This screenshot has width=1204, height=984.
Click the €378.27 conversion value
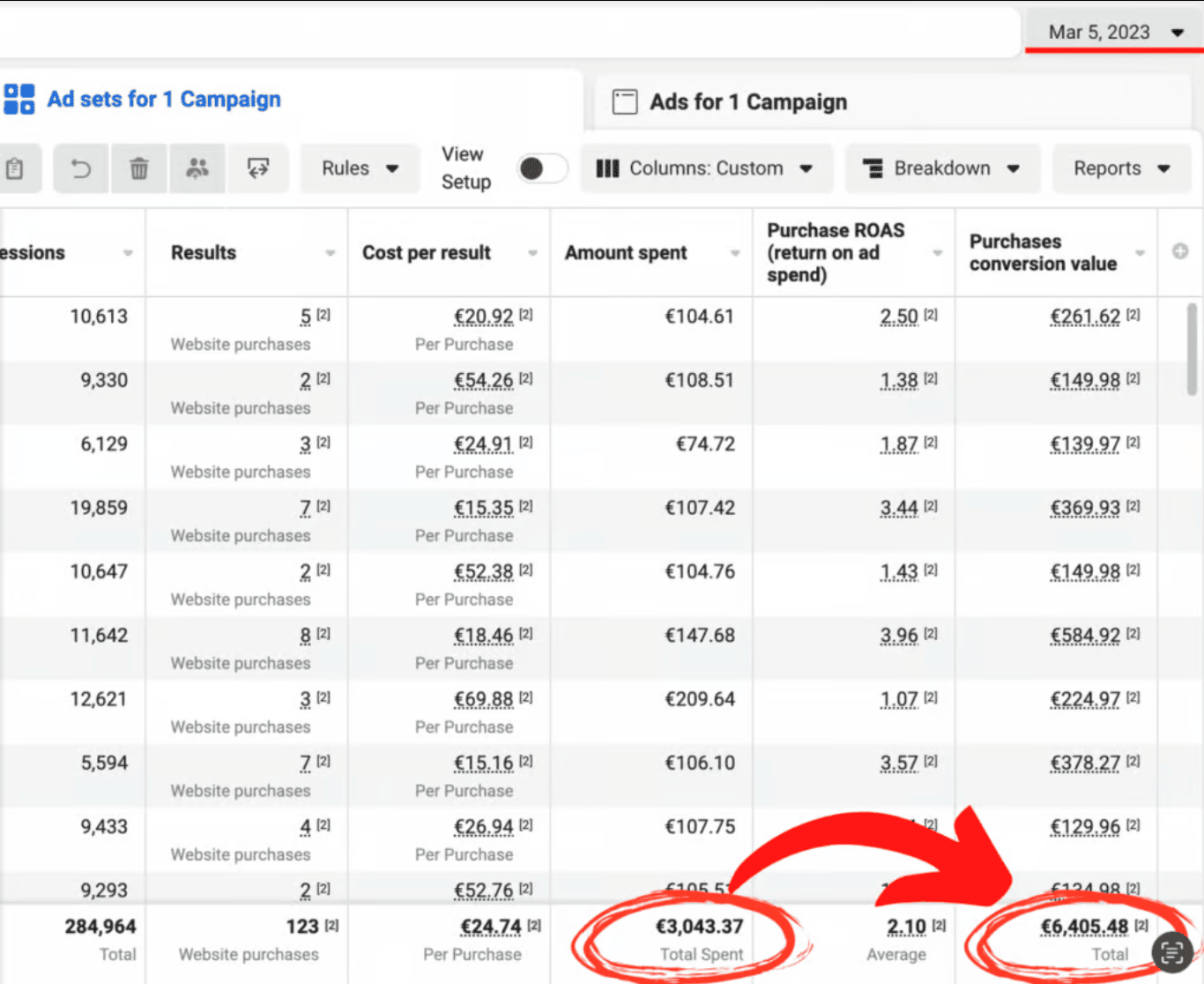point(1085,764)
